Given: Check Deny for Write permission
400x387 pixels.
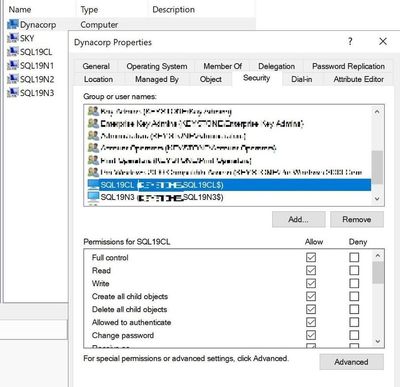Looking at the screenshot, I should 354,283.
